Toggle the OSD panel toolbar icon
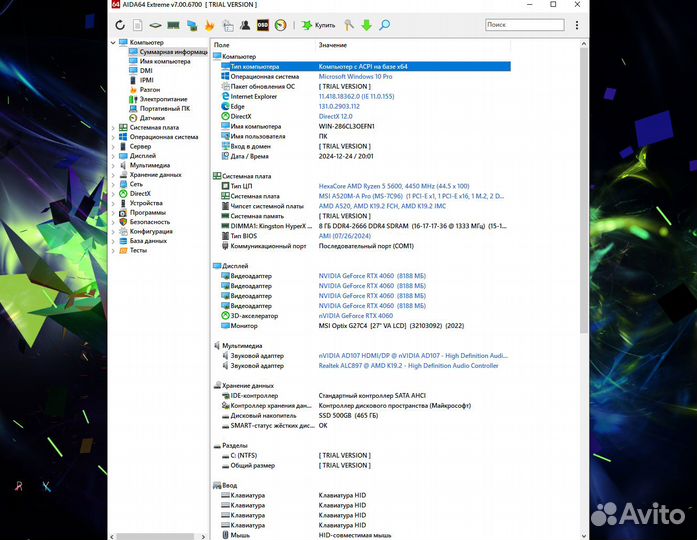 [263, 25]
